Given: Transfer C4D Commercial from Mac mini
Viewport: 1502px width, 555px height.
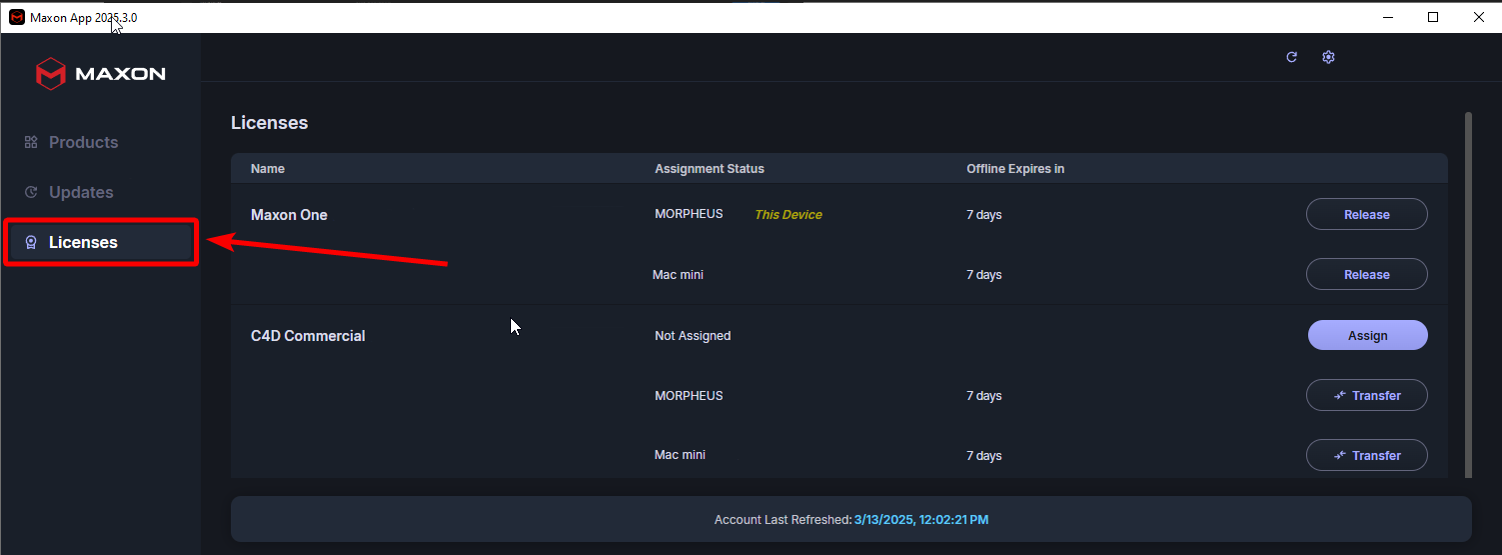Looking at the screenshot, I should [1366, 455].
